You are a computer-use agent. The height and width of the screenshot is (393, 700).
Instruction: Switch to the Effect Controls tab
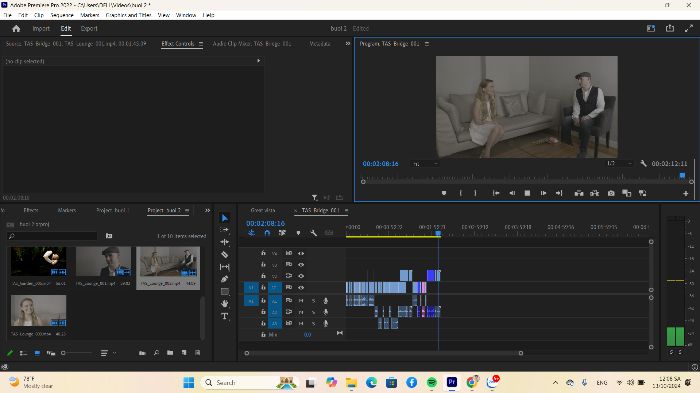178,44
